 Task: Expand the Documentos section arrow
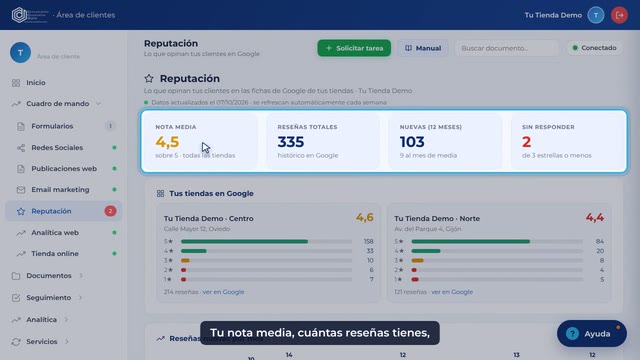tap(81, 276)
